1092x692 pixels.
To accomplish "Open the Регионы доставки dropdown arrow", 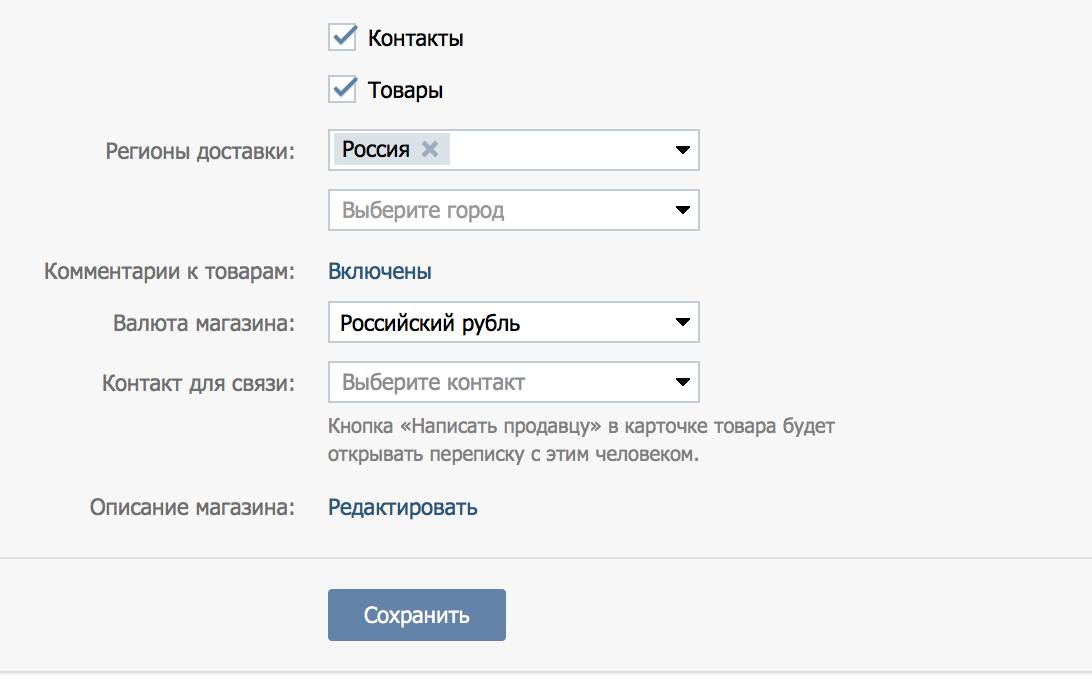I will 682,150.
